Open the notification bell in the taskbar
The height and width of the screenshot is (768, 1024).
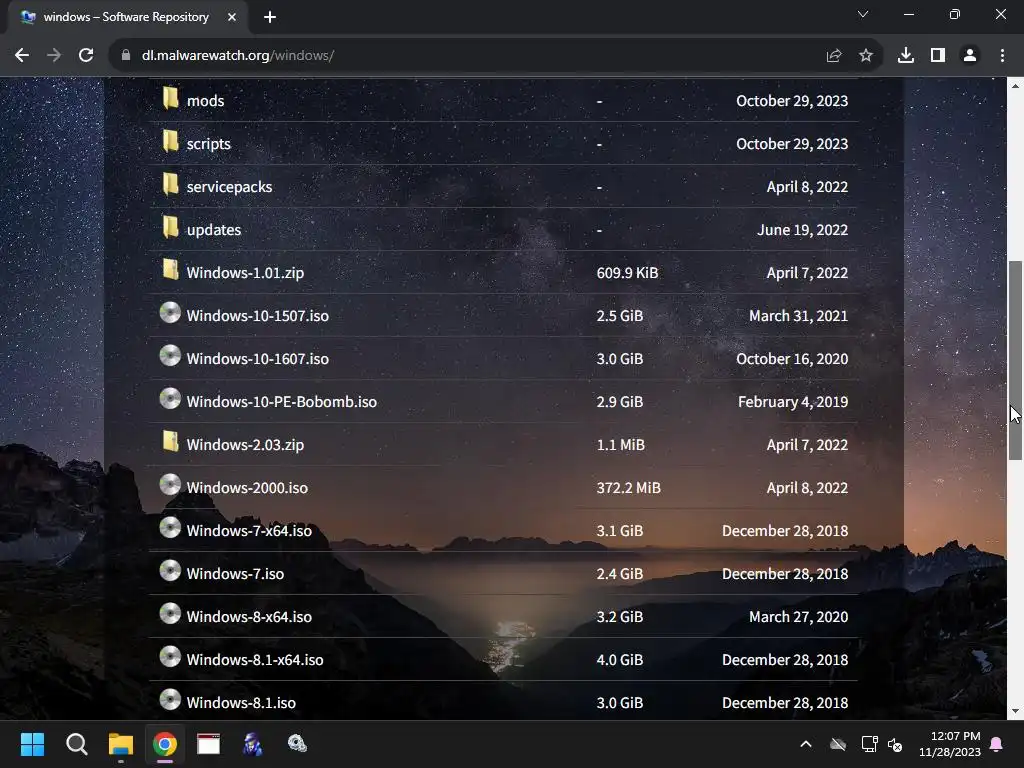pyautogui.click(x=997, y=744)
